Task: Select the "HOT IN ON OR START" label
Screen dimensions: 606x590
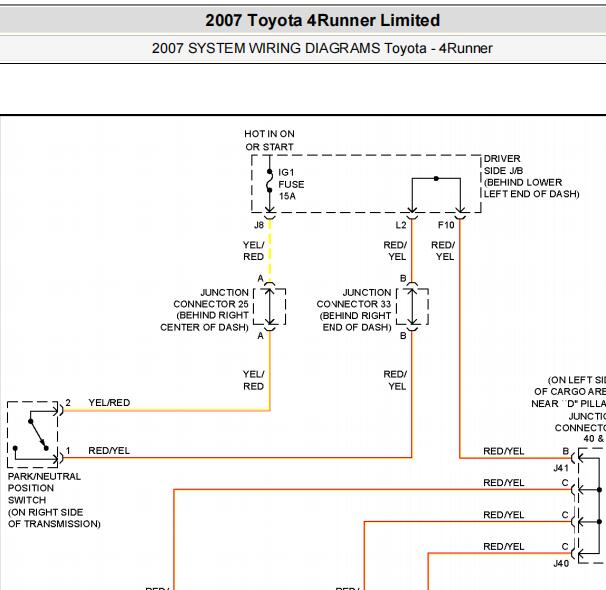Action: (269, 140)
